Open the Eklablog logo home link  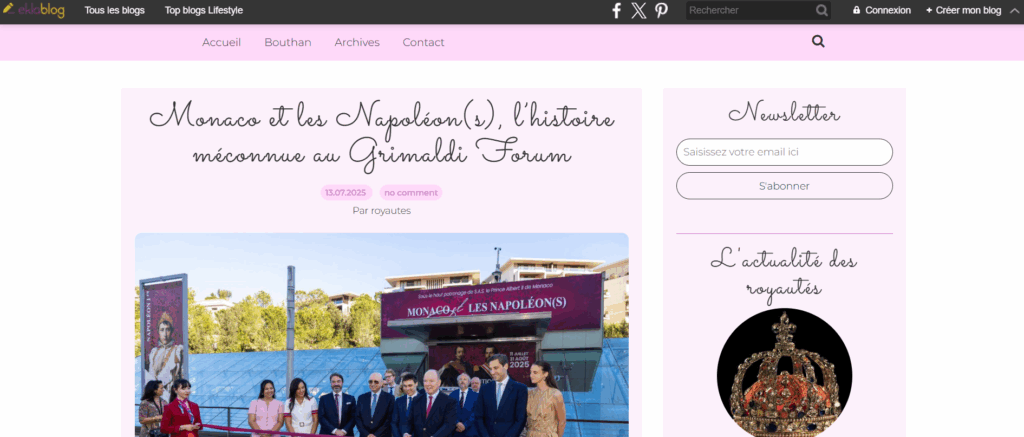[x=33, y=10]
